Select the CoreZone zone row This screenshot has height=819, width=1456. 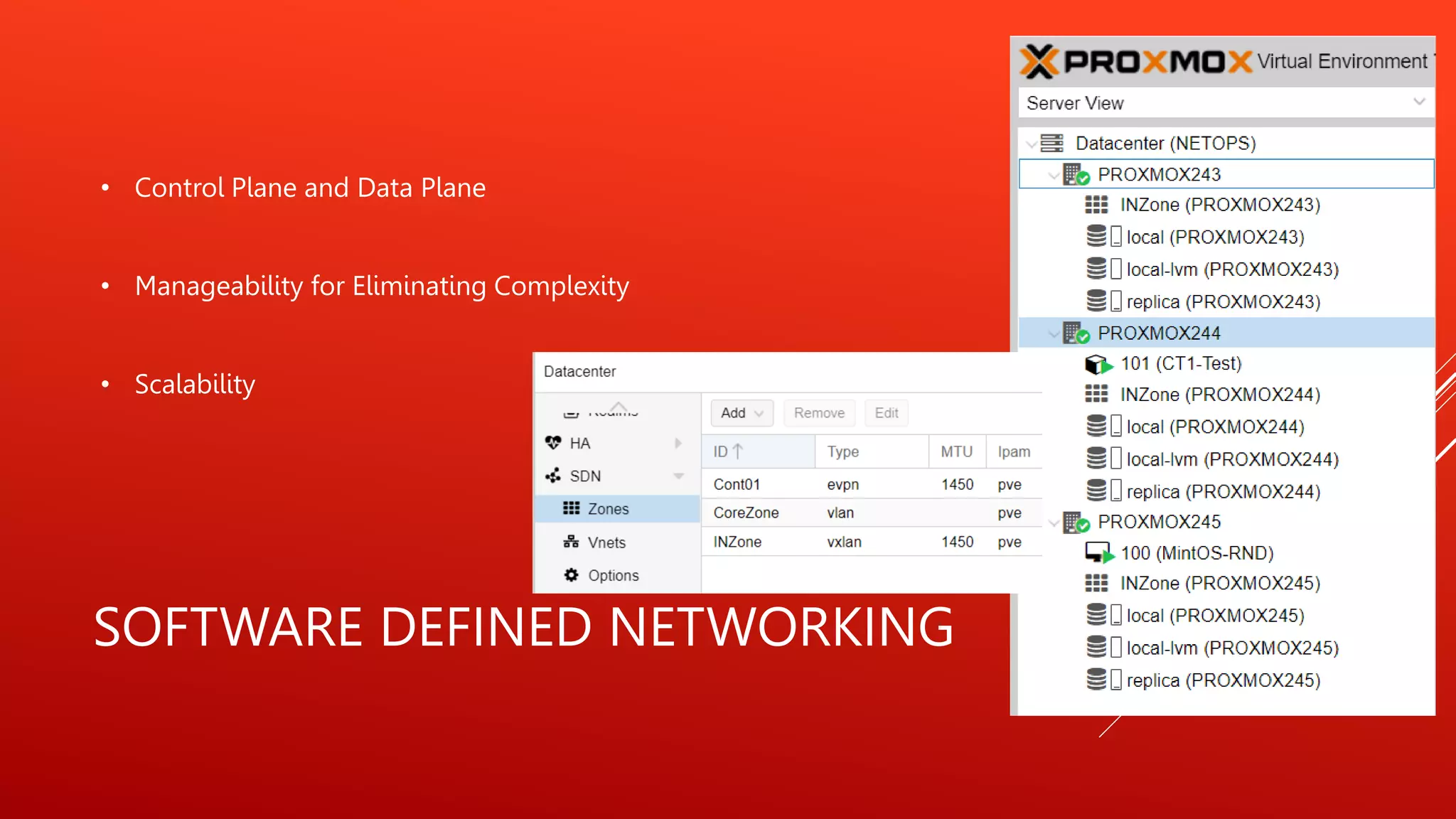tap(872, 513)
